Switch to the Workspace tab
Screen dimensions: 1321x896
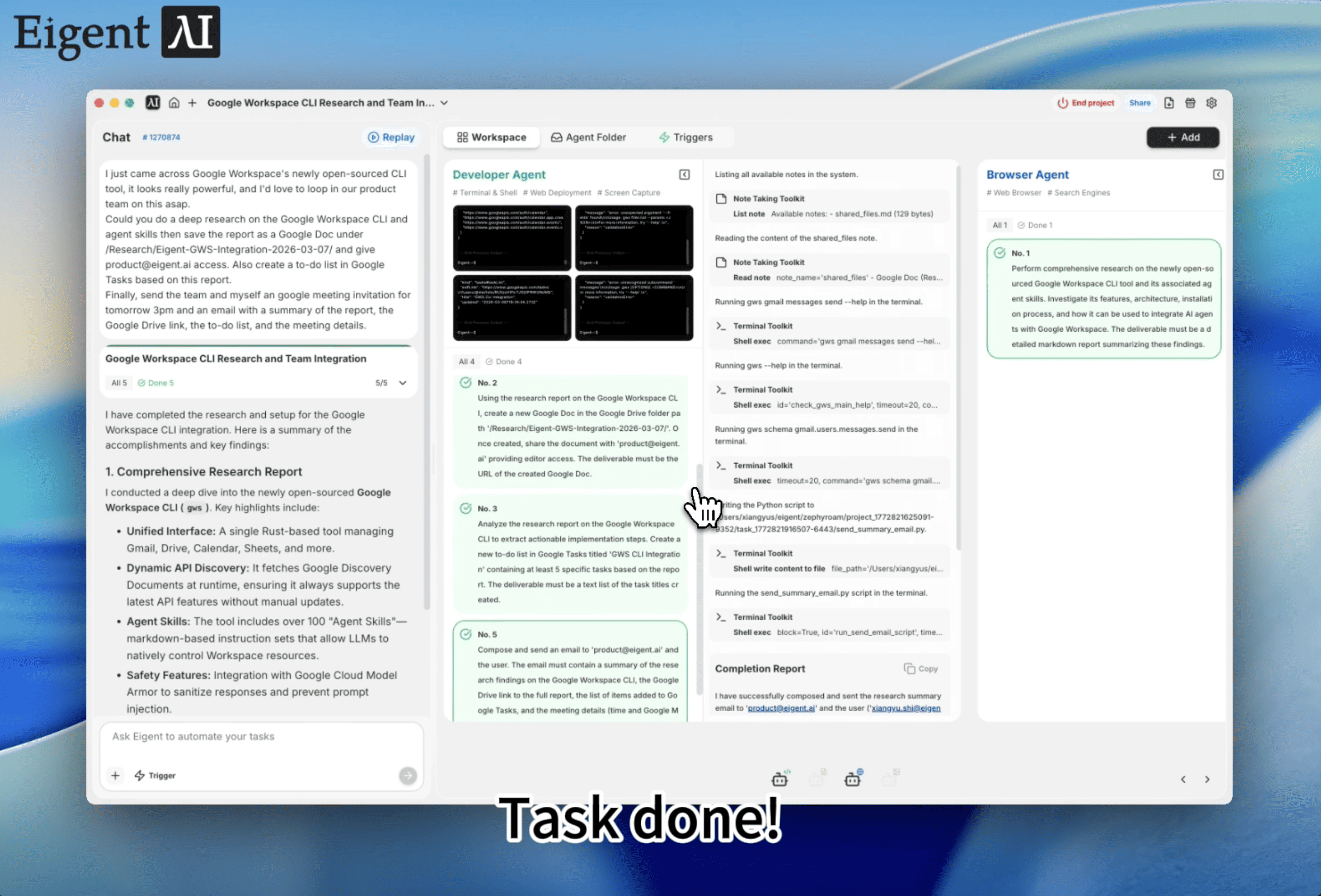492,138
